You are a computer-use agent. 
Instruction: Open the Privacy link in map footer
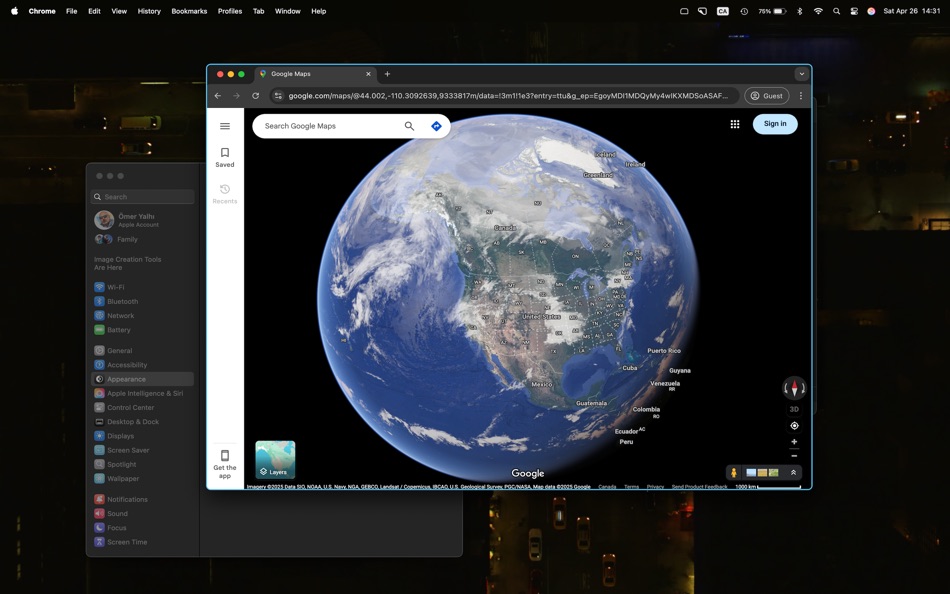655,487
